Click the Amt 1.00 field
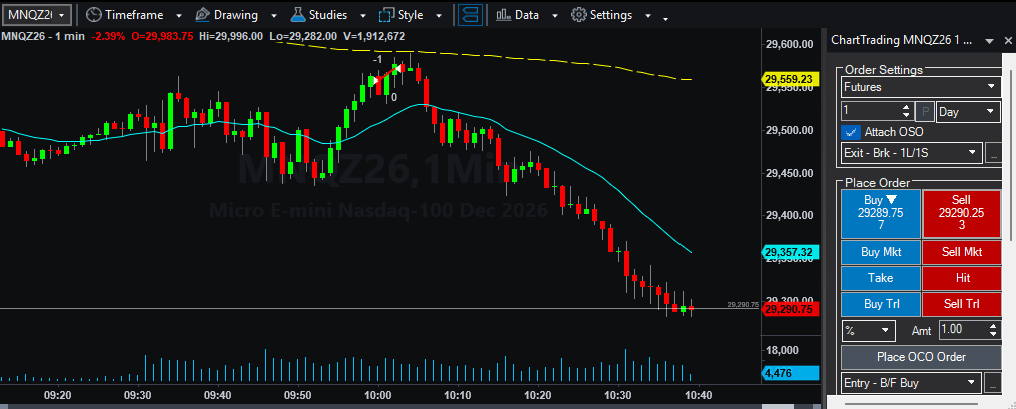This screenshot has height=409, width=1016. [964, 330]
